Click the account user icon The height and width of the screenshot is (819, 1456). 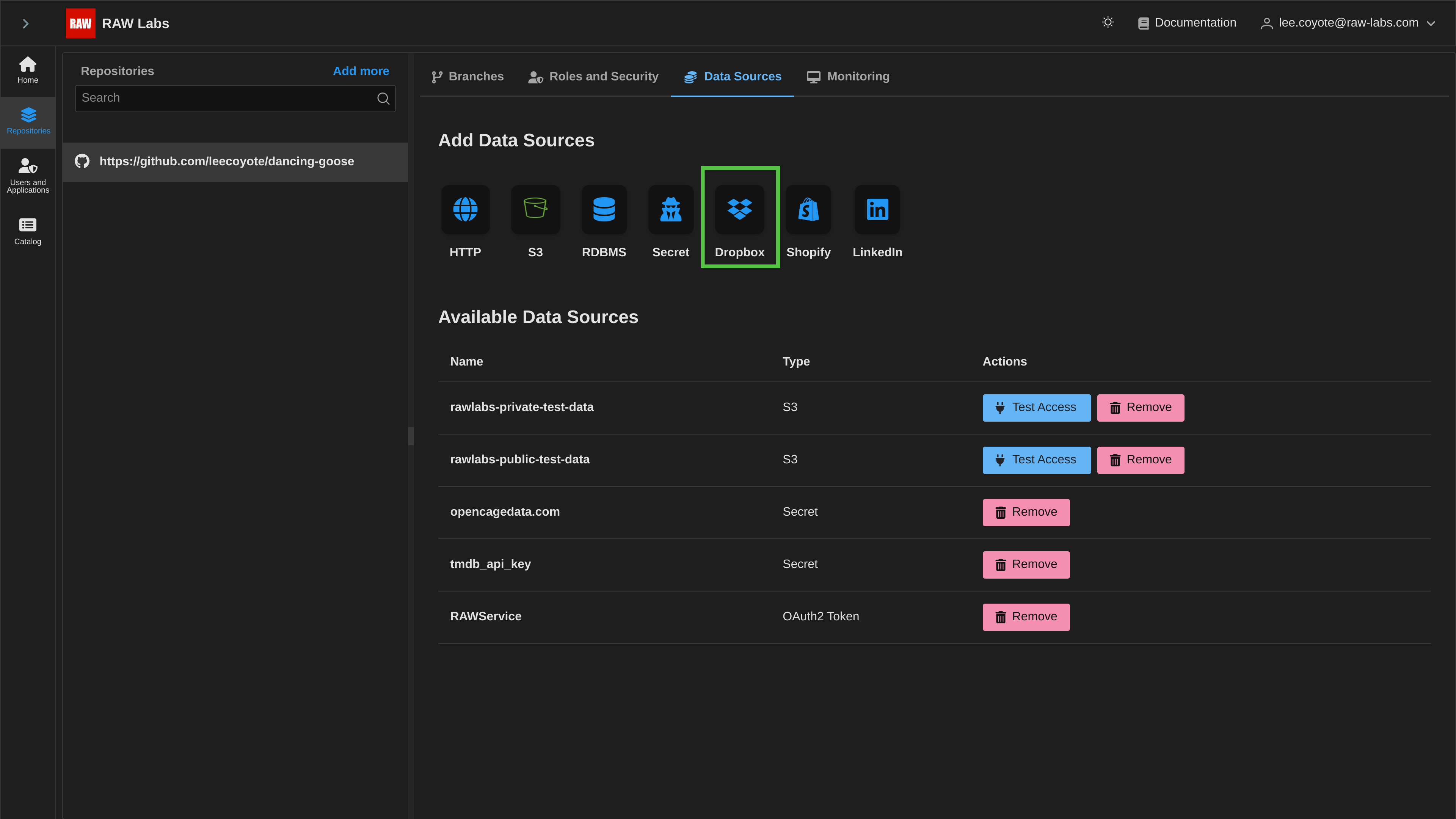point(1267,23)
